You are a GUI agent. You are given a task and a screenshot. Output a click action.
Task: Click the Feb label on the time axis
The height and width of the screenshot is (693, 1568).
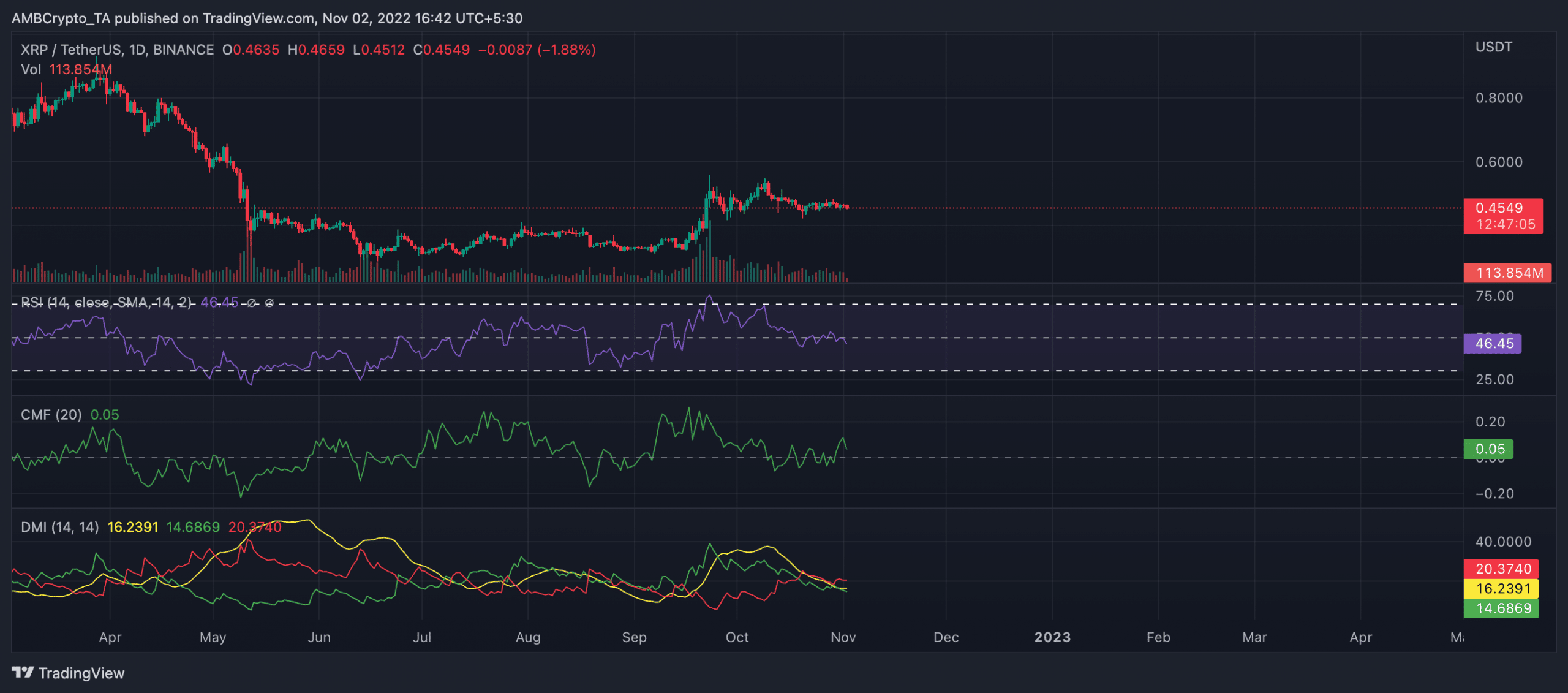click(1158, 637)
